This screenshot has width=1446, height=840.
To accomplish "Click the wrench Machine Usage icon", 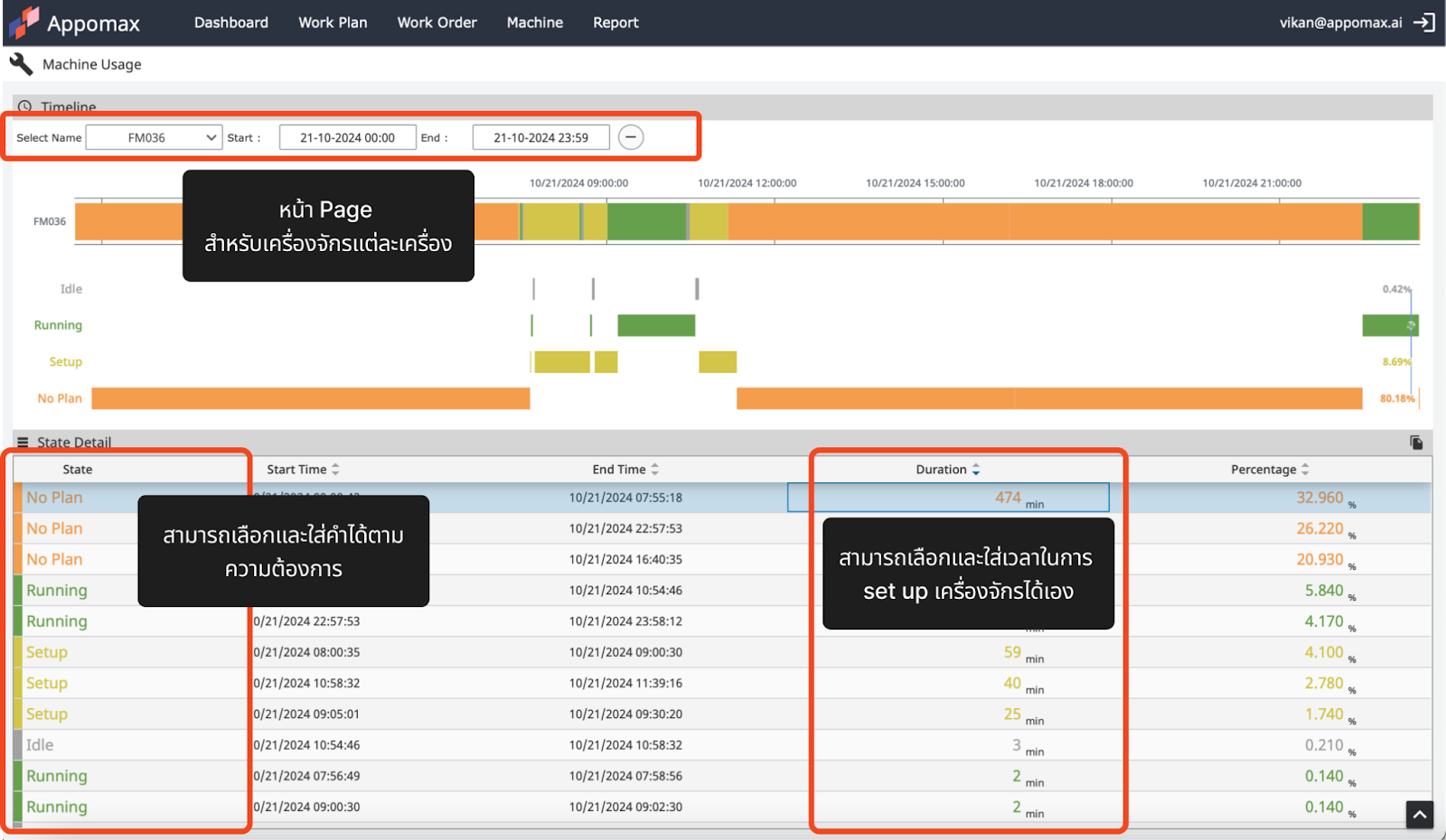I will point(21,64).
